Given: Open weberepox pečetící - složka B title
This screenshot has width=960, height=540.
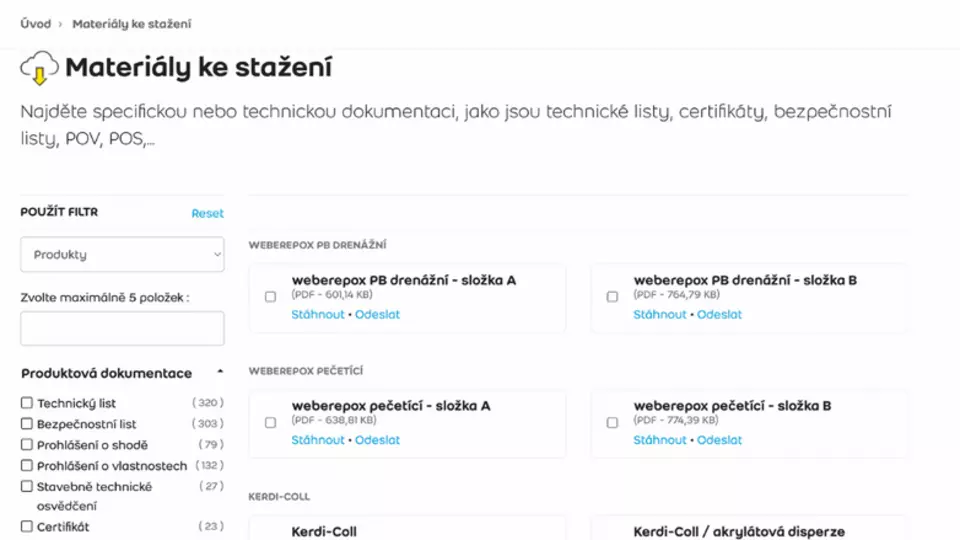Looking at the screenshot, I should coord(732,405).
